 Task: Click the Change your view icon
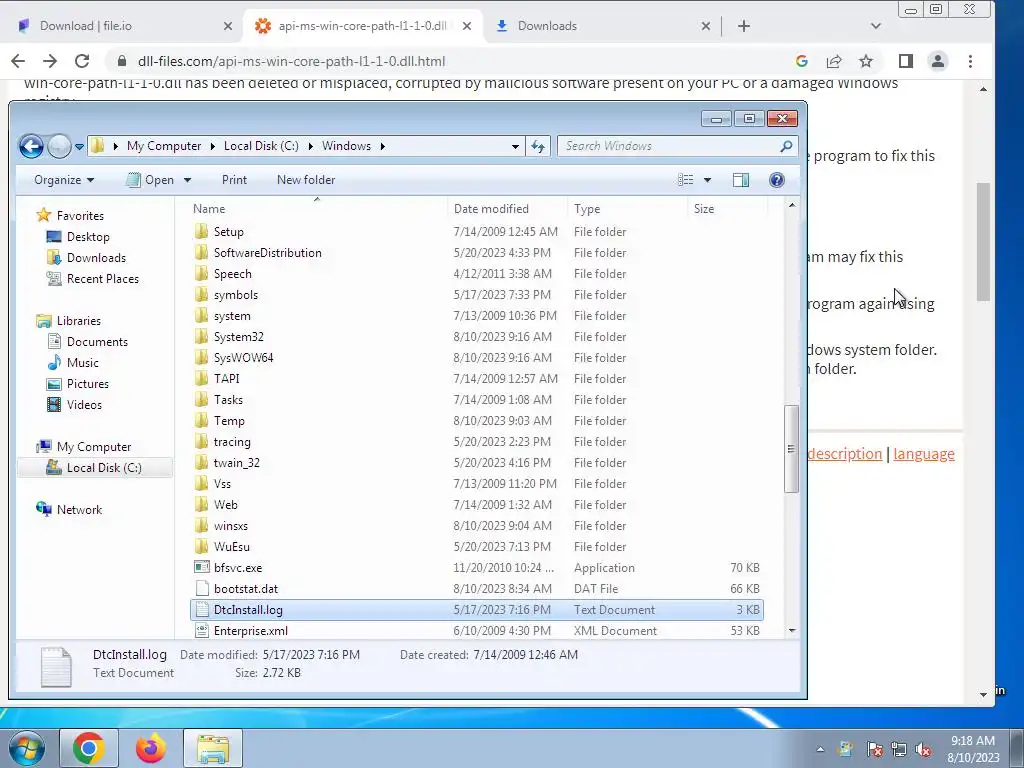[x=685, y=180]
